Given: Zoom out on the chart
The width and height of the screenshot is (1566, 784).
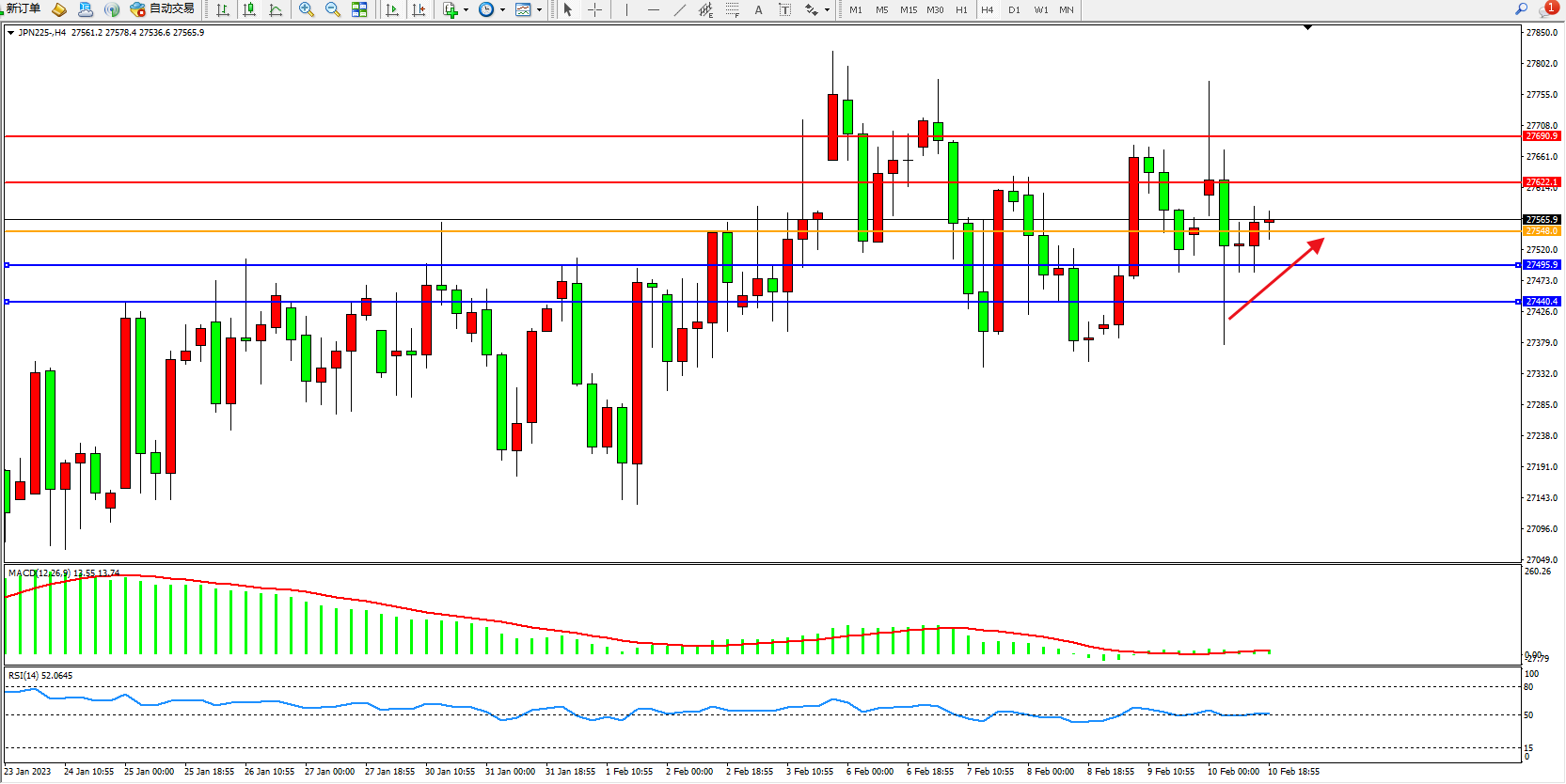Looking at the screenshot, I should (332, 9).
